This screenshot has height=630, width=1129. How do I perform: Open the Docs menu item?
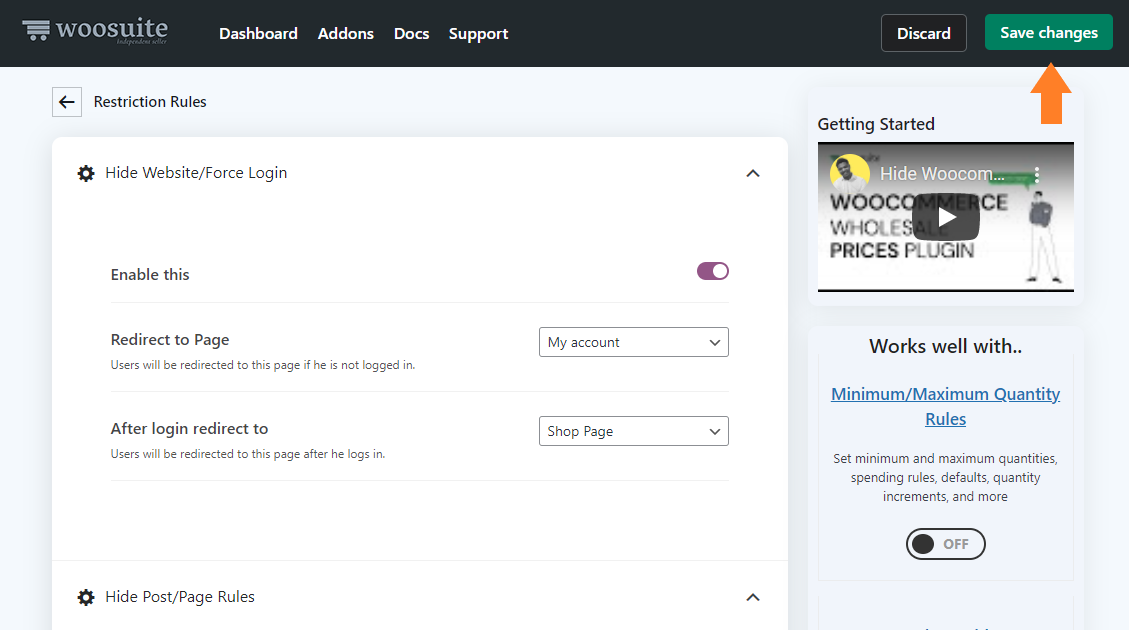[411, 34]
